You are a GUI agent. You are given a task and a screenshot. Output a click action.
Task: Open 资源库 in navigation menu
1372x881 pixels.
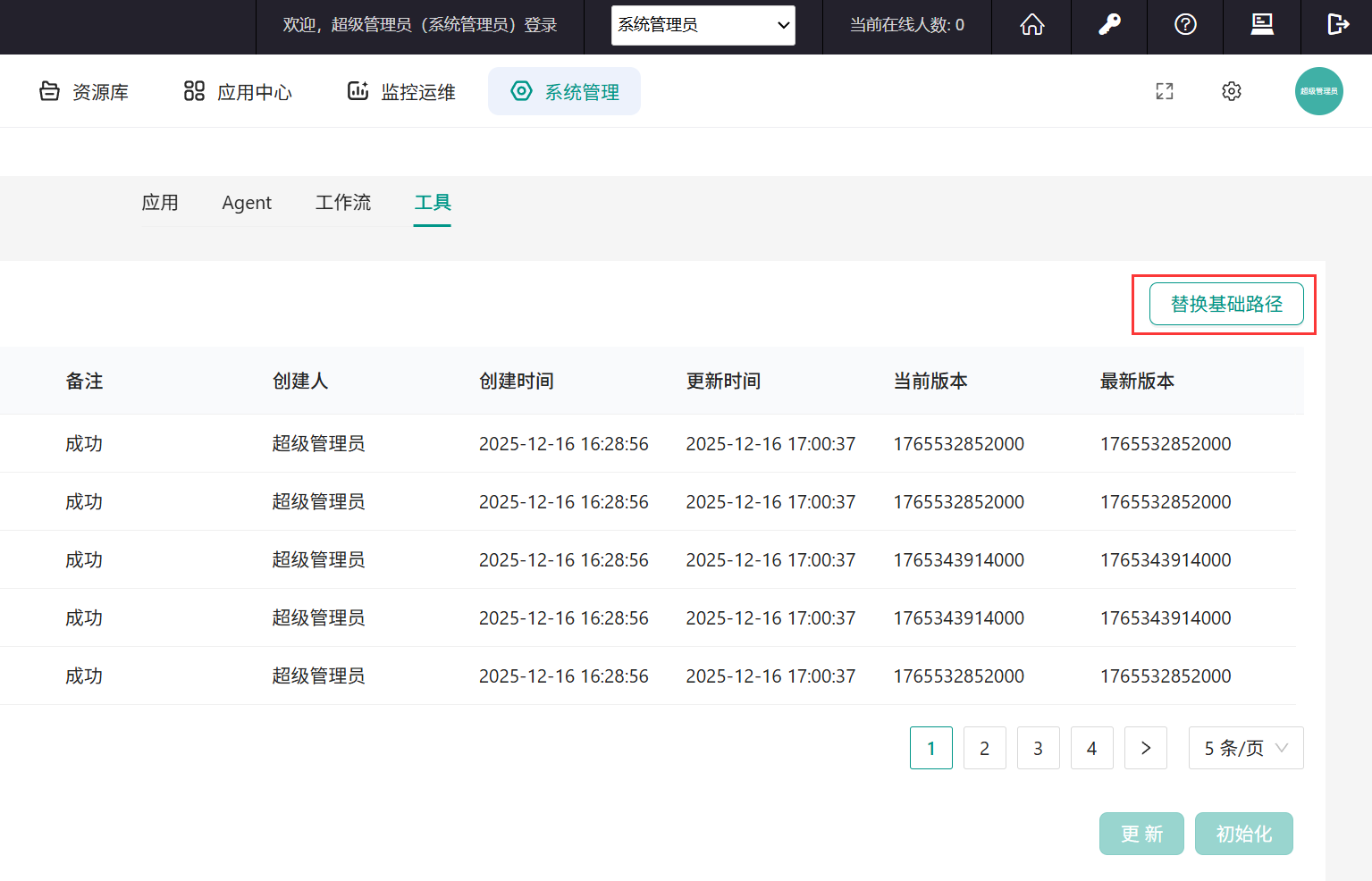85,92
